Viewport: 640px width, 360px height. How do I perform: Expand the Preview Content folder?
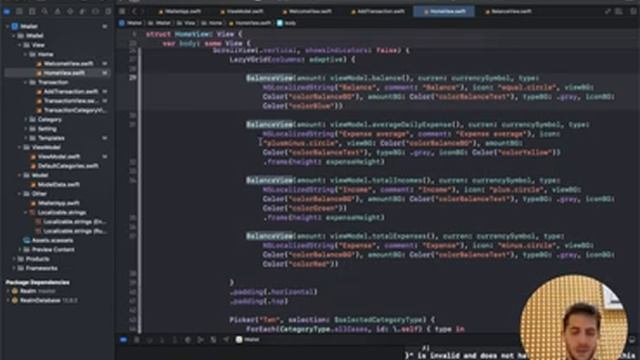point(20,250)
